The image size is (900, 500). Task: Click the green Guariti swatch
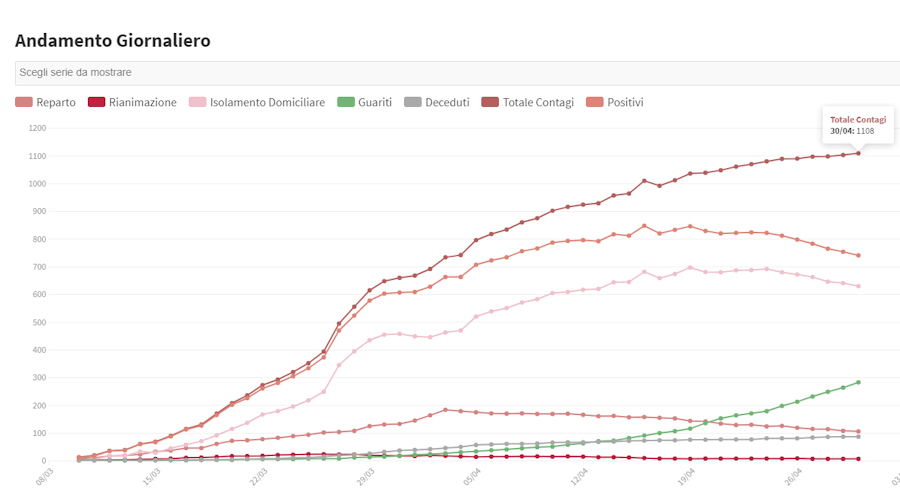[x=346, y=102]
